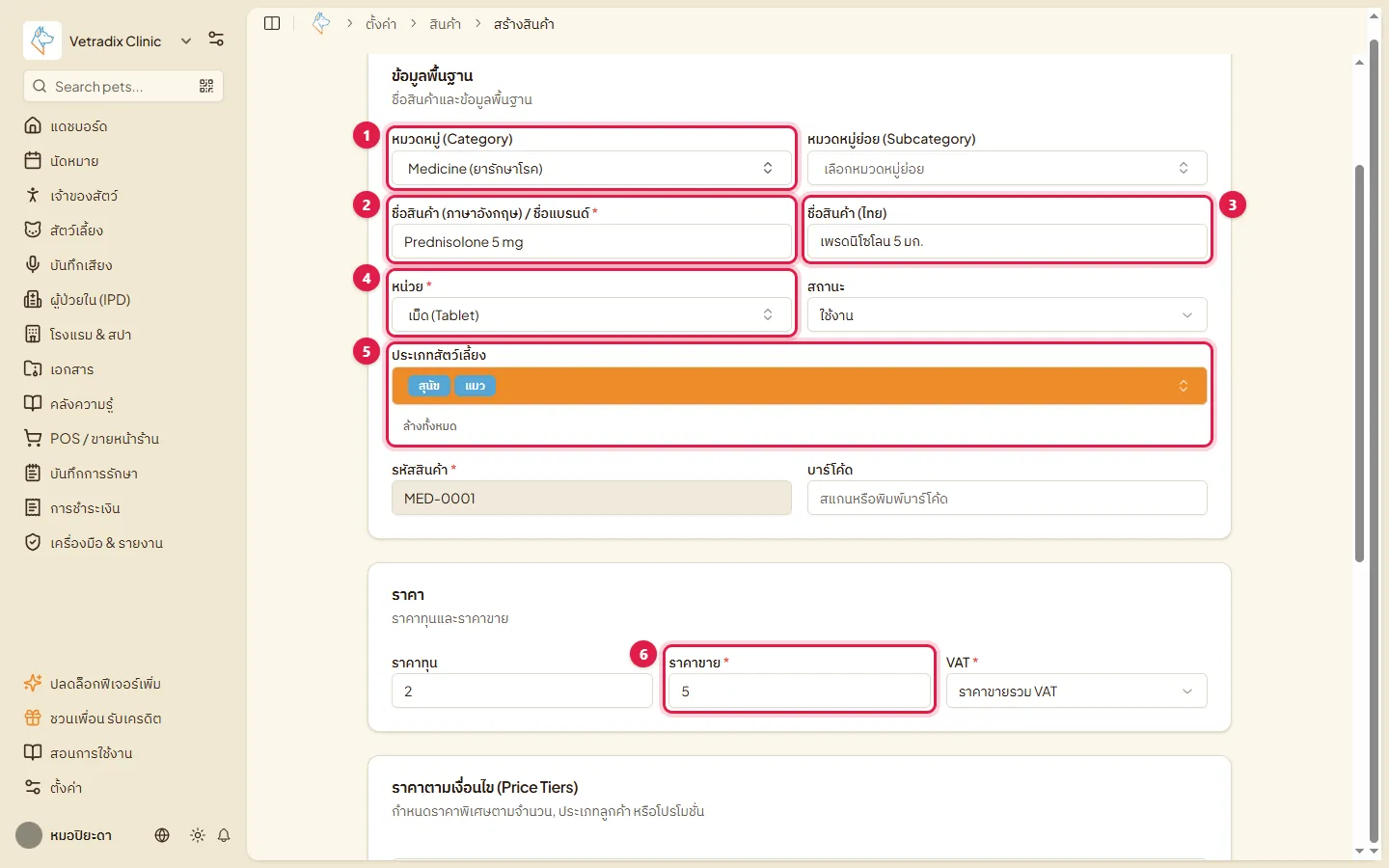Click the language globe icon
The image size is (1389, 868).
click(x=162, y=835)
